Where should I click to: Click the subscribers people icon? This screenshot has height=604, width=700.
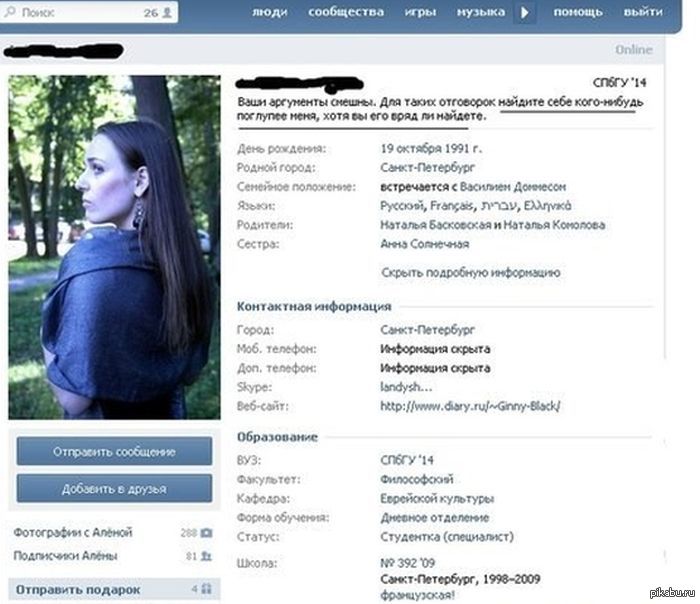click(x=206, y=556)
